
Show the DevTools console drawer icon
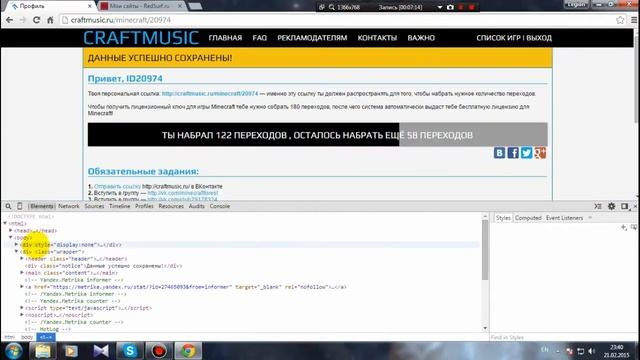point(598,206)
